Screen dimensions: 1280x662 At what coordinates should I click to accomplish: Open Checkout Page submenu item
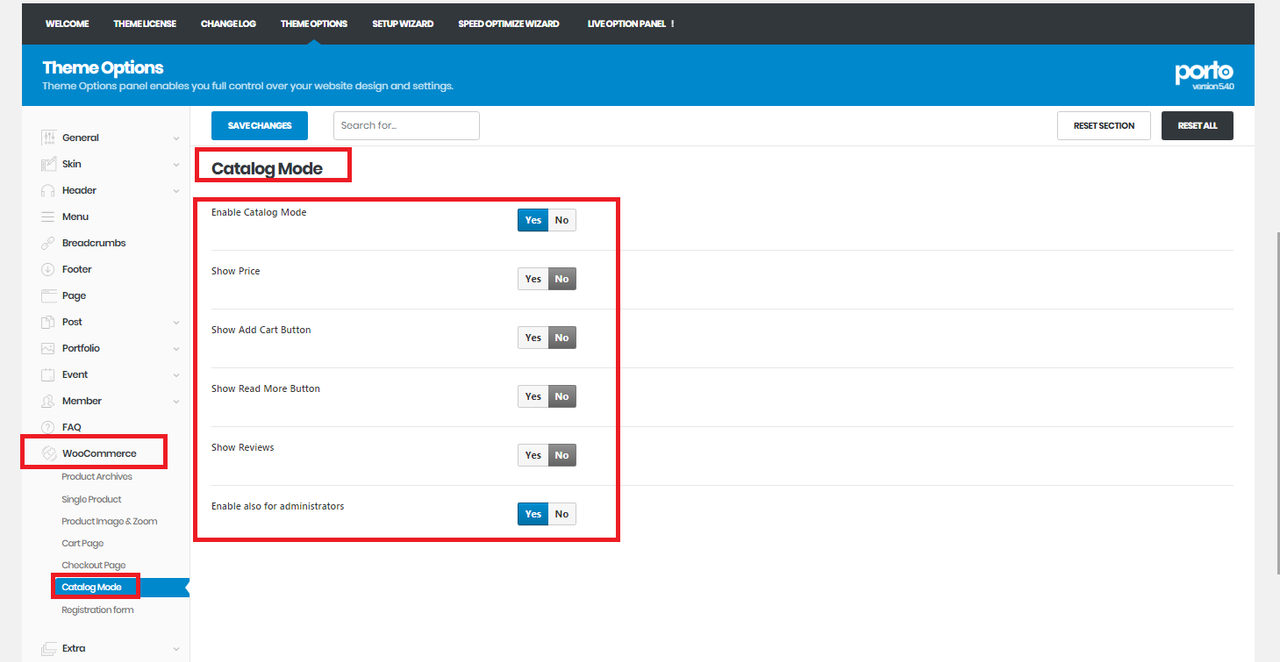pyautogui.click(x=94, y=565)
